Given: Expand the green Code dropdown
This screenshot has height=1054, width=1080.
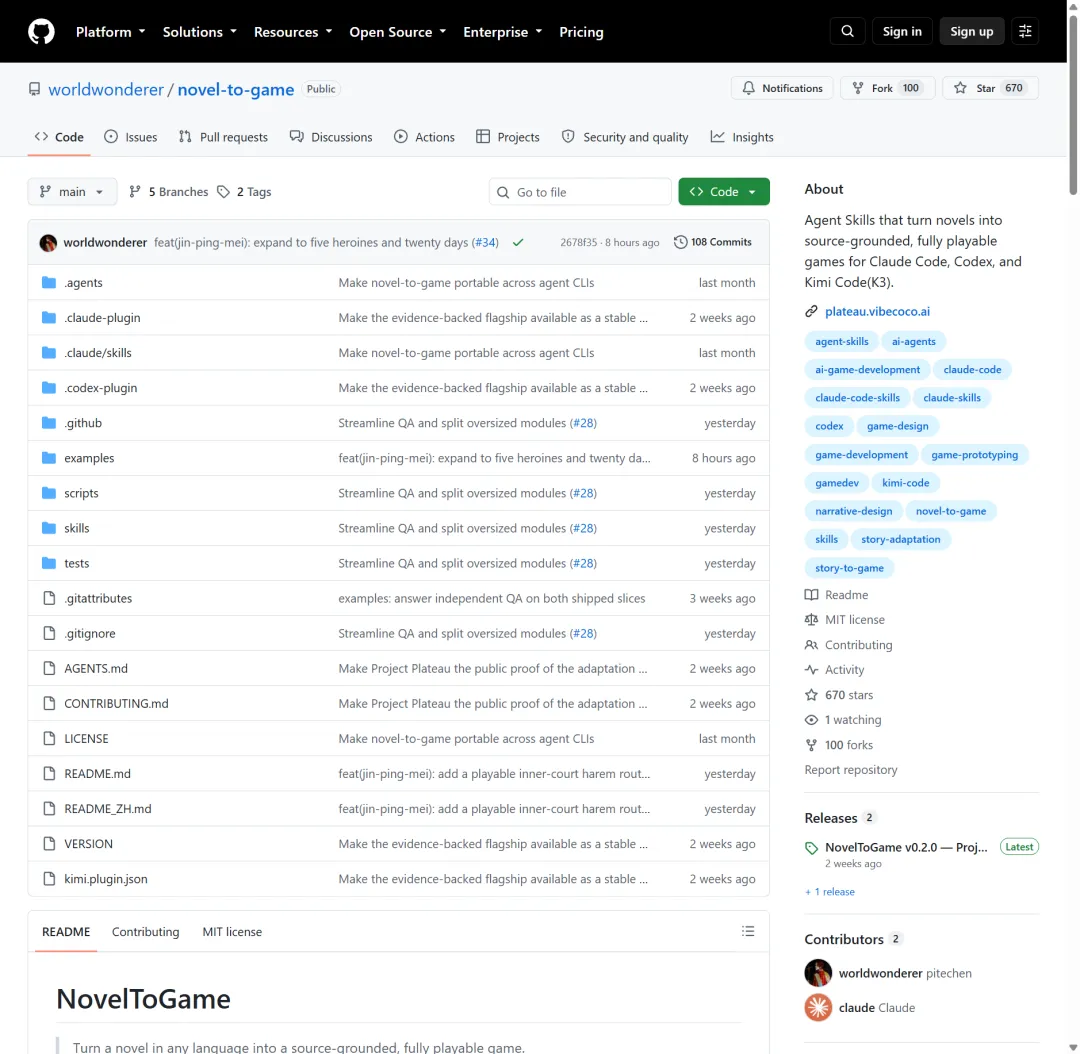Looking at the screenshot, I should (x=724, y=192).
